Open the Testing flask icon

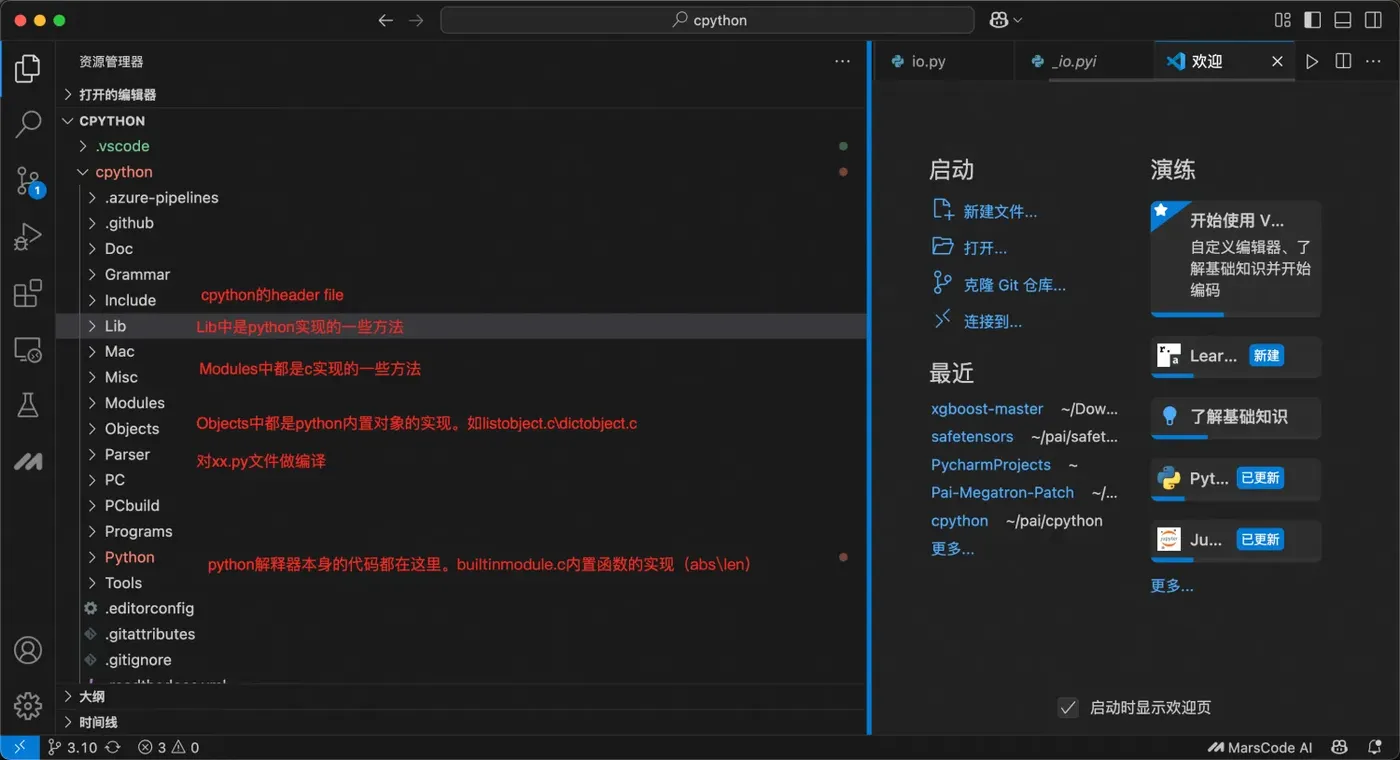pyautogui.click(x=28, y=405)
